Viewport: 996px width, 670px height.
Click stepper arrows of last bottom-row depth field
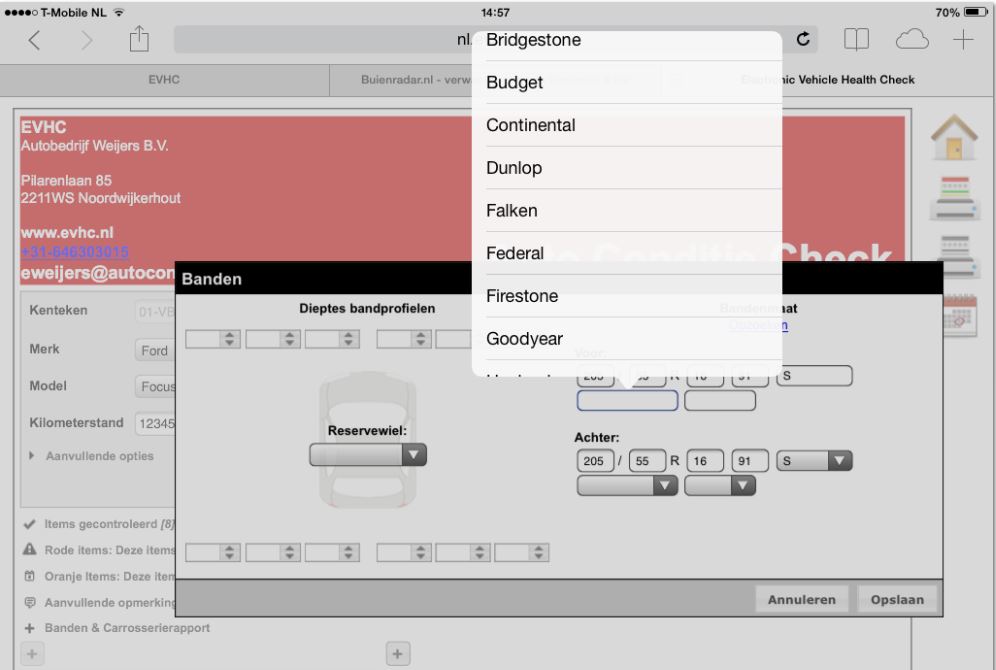(539, 553)
